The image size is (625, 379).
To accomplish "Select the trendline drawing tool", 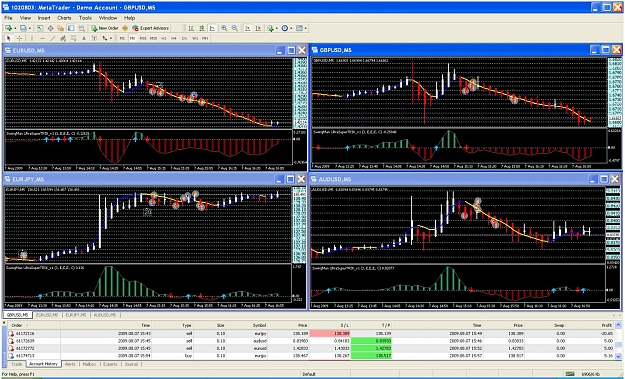I will point(53,38).
